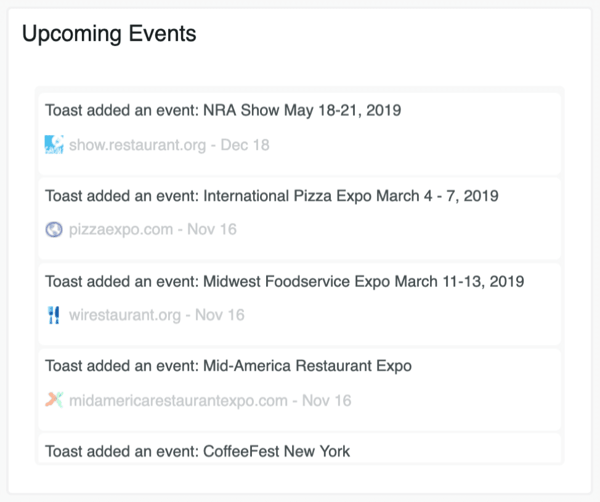This screenshot has width=600, height=502.
Task: Click the Nov 16 date after wirestaurant.org
Action: [221, 315]
